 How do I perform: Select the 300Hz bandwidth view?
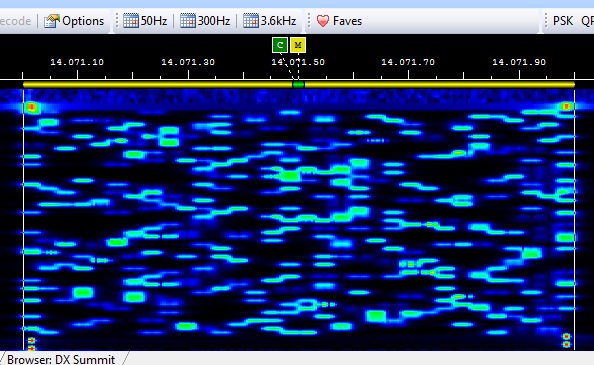click(205, 21)
